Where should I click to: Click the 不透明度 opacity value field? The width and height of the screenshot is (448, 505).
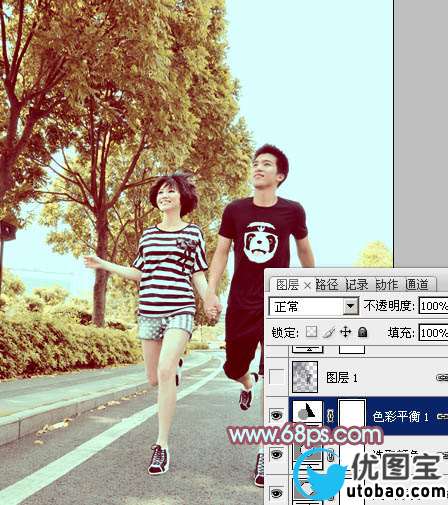(x=433, y=306)
